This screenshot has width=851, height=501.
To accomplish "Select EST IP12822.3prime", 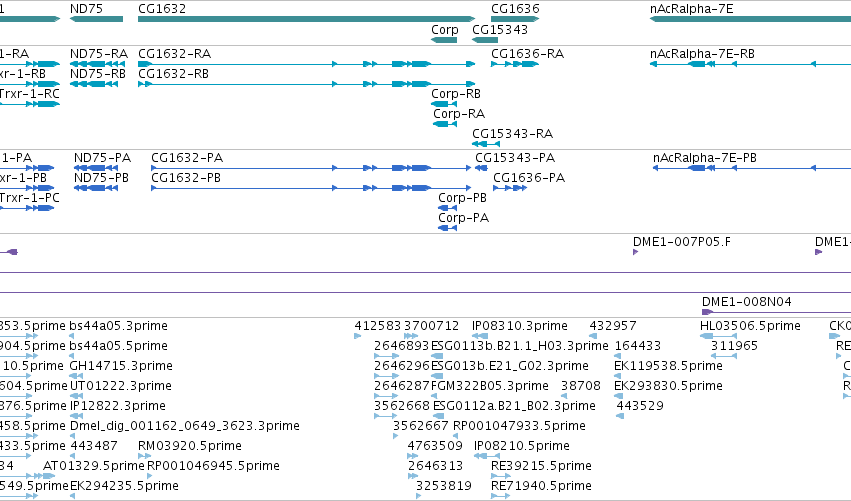I will pyautogui.click(x=118, y=407).
